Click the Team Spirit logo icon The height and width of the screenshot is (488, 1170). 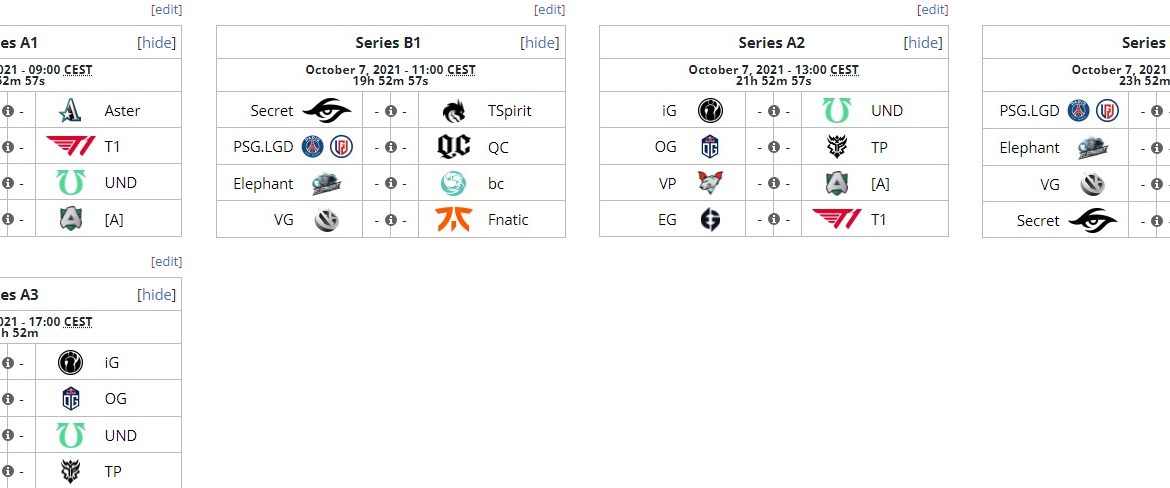coord(453,111)
